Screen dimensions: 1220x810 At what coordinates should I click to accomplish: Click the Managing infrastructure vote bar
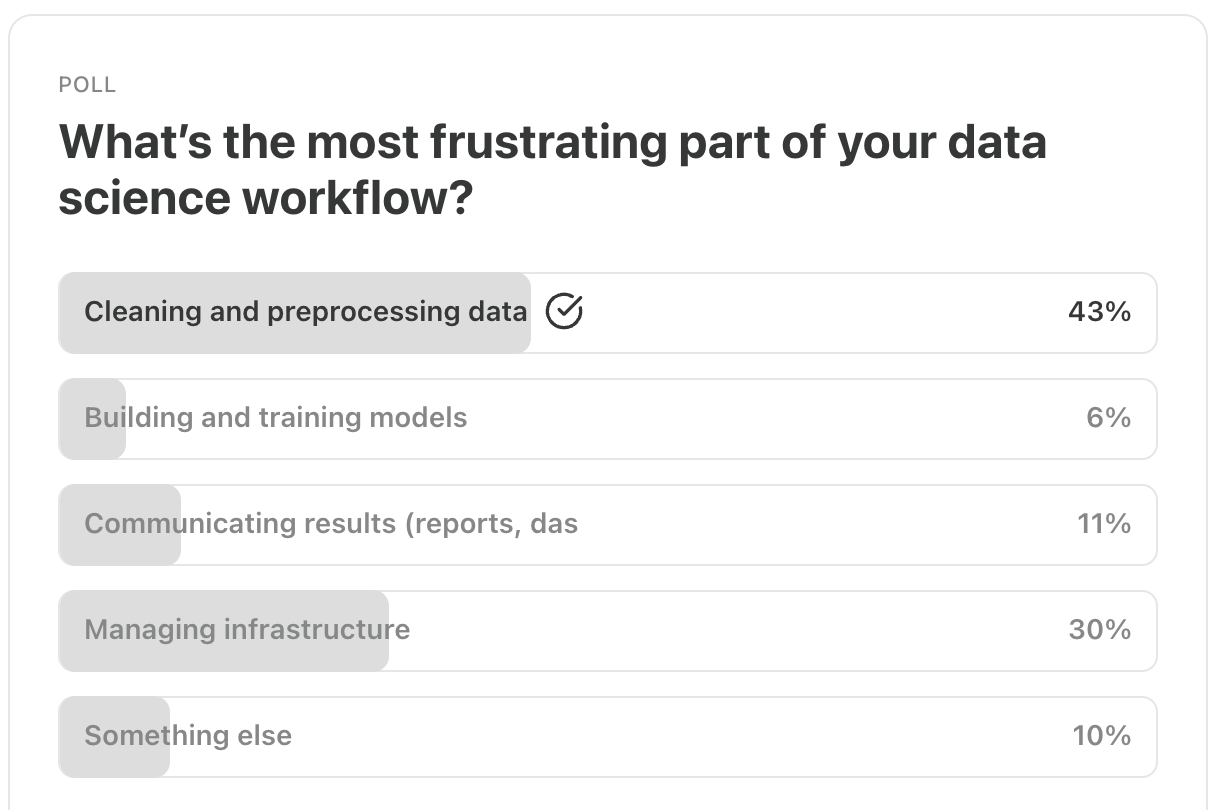225,631
